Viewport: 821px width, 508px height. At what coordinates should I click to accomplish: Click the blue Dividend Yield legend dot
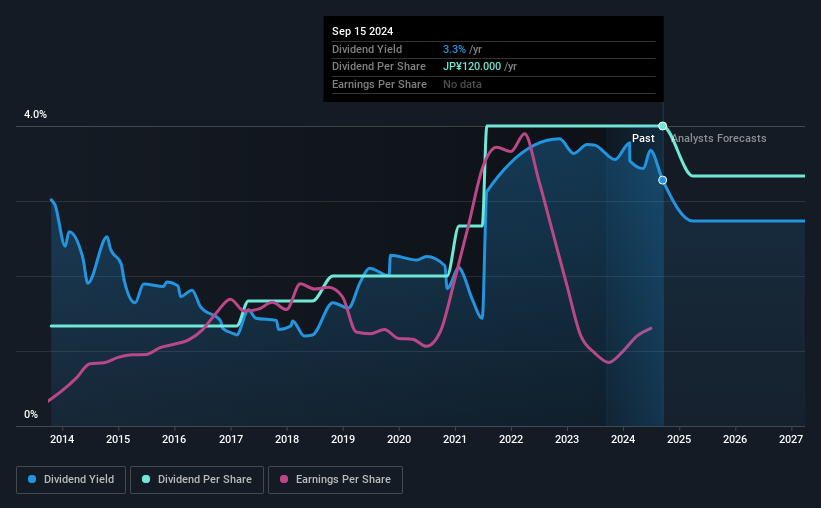tap(32, 479)
